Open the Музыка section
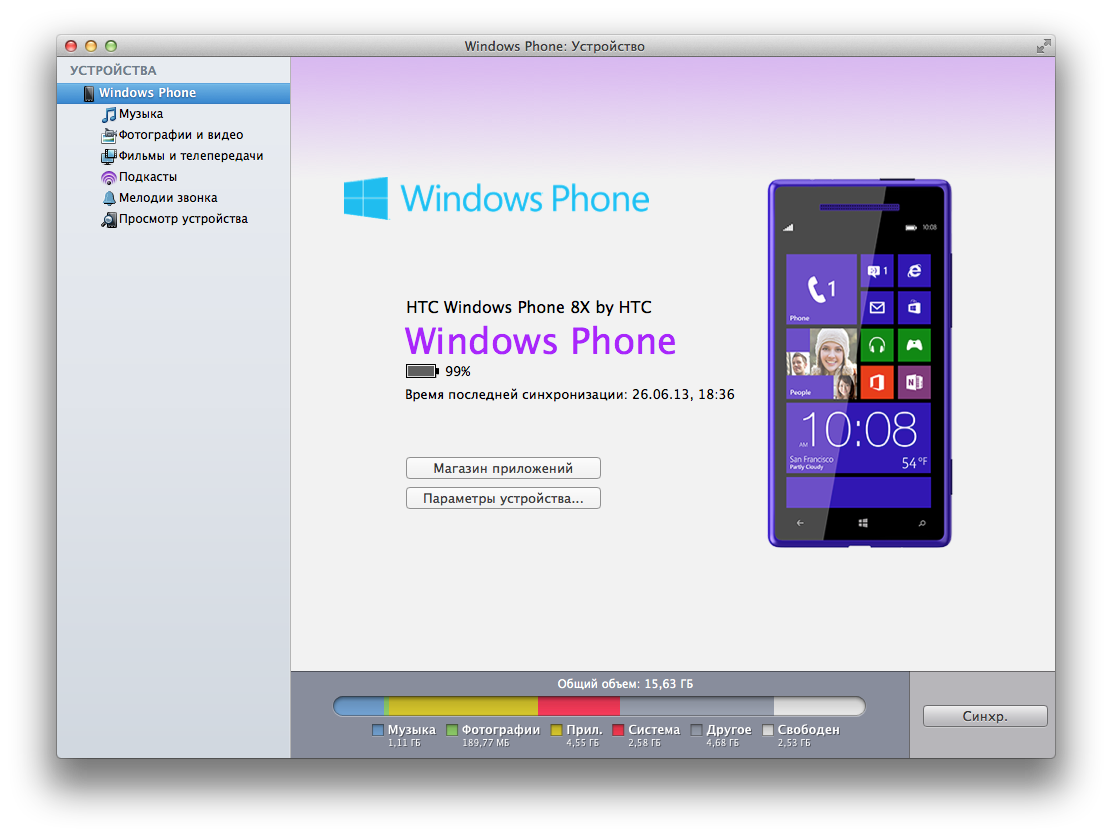Screen dimensions: 1112x837 pyautogui.click(x=140, y=114)
